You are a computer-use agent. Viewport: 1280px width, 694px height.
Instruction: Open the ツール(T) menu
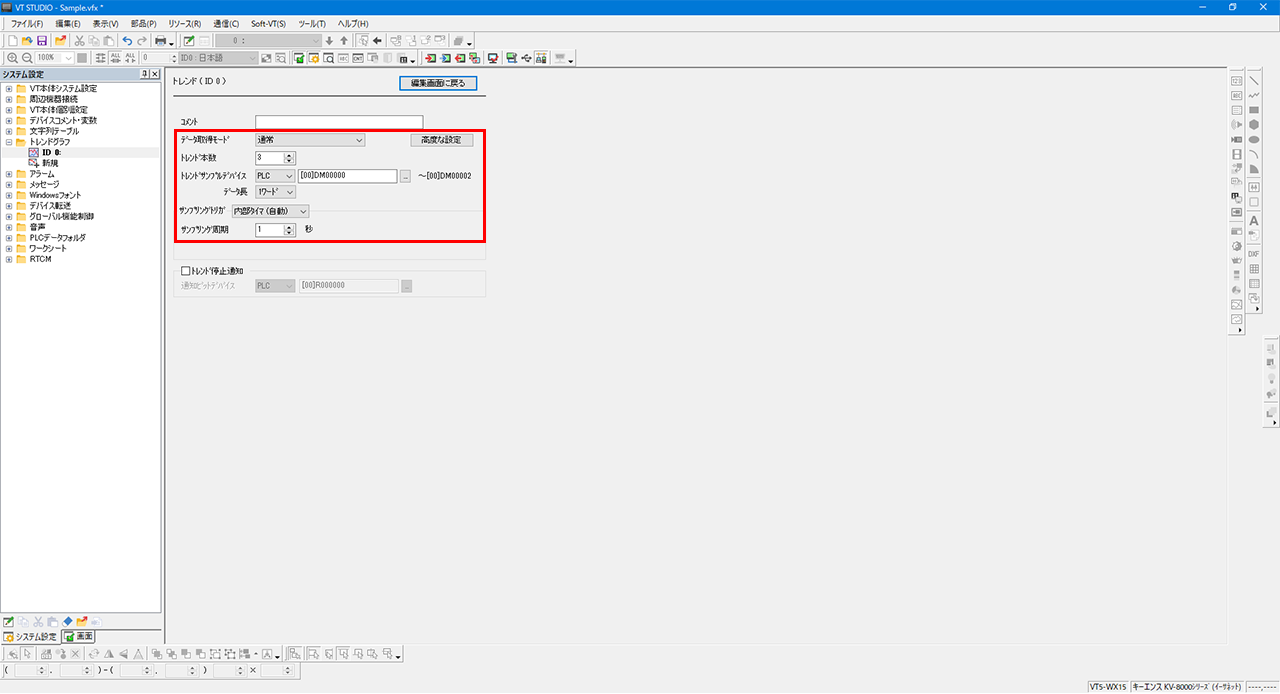[x=311, y=23]
